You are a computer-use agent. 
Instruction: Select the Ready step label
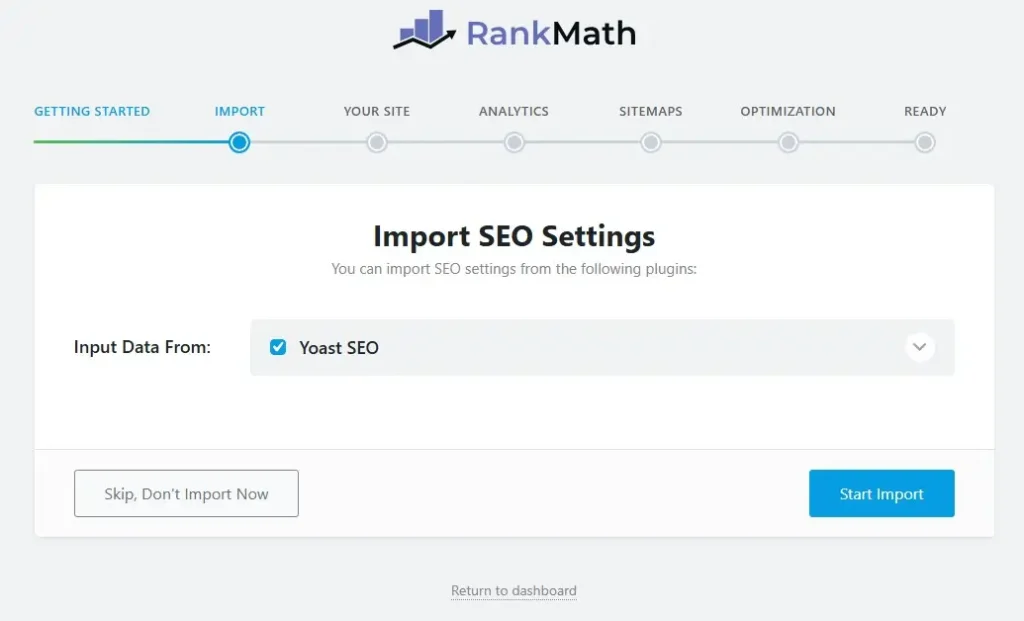point(925,111)
